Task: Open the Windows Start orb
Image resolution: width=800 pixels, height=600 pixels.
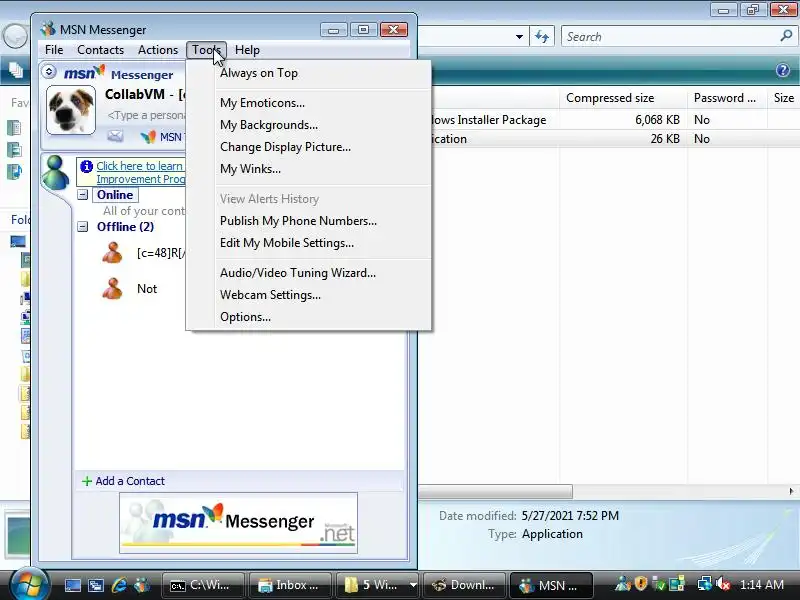Action: click(x=29, y=584)
